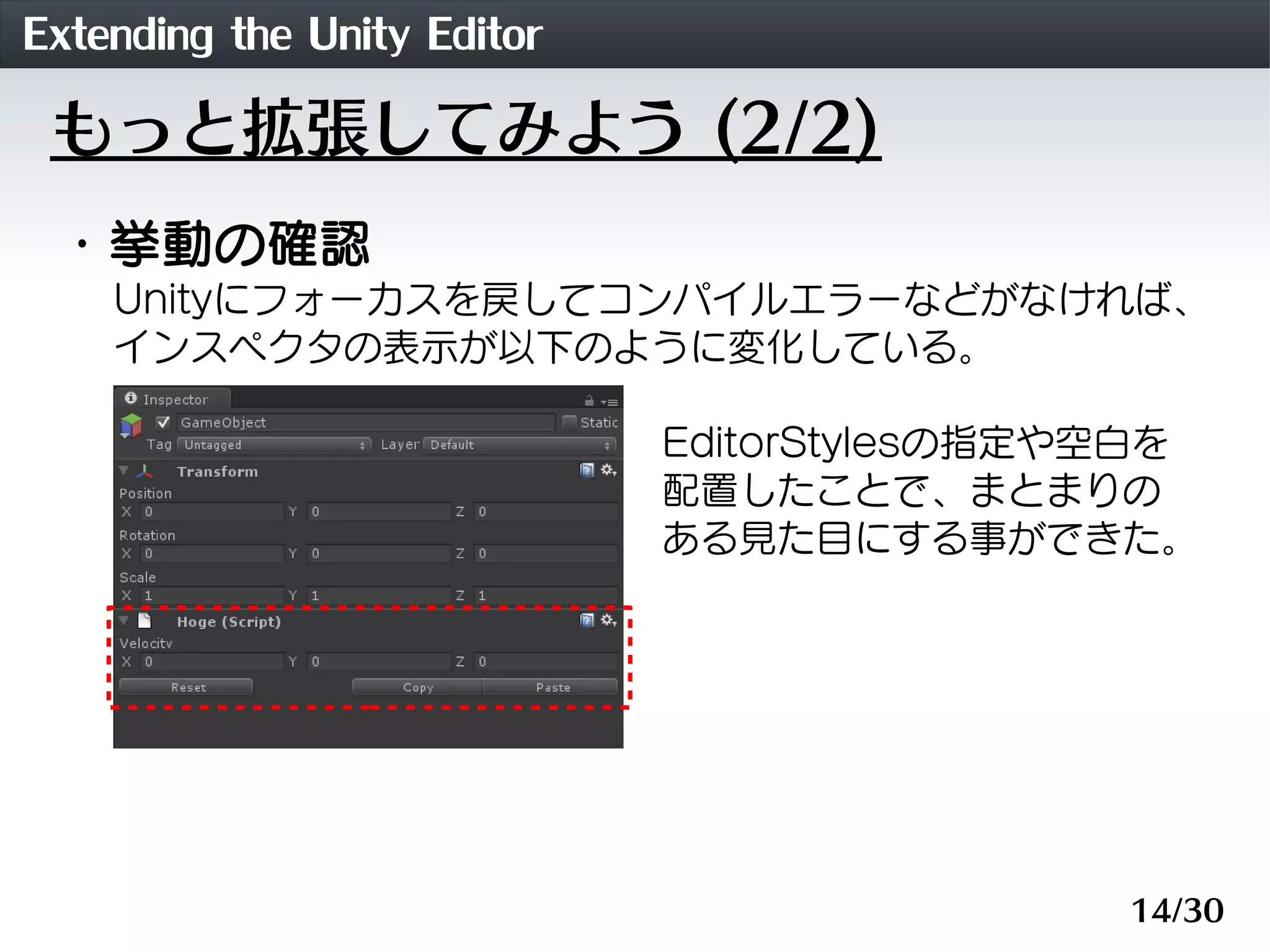Image resolution: width=1270 pixels, height=952 pixels.
Task: Click the GameObject name field
Action: pos(366,422)
